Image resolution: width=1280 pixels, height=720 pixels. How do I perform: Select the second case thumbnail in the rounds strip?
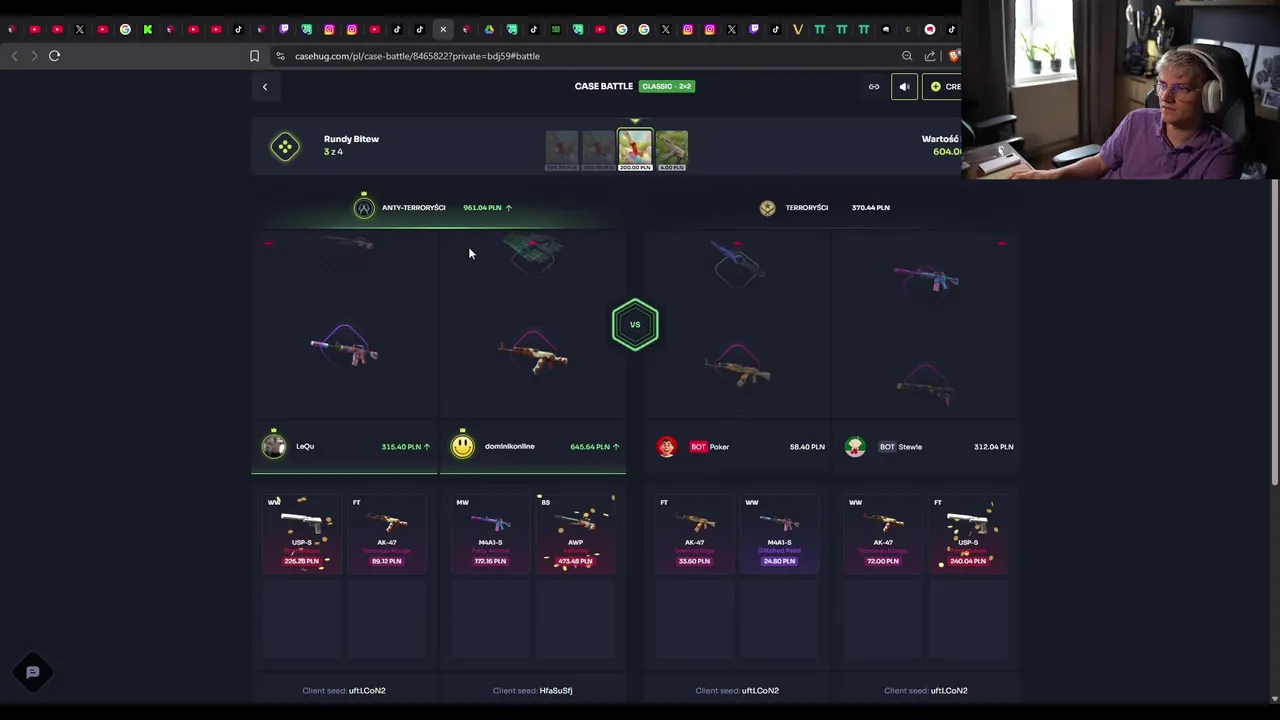click(598, 150)
